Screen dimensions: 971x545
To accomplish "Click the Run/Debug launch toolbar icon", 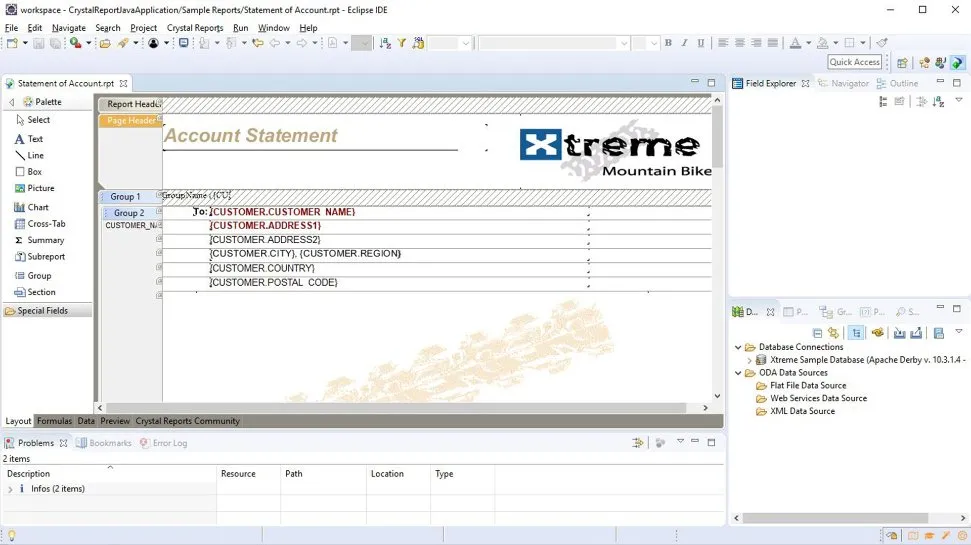I will click(x=76, y=43).
